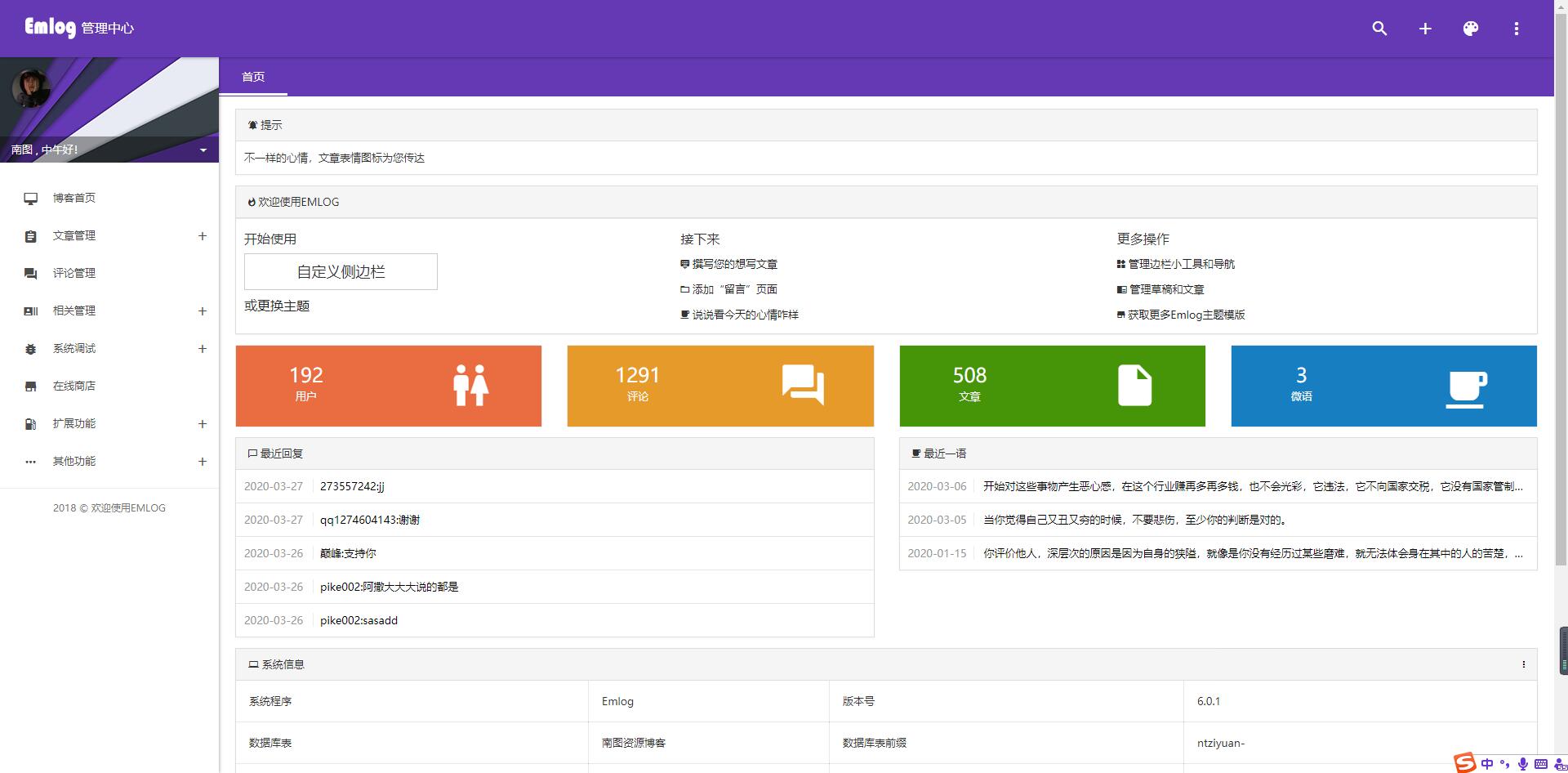1568x773 pixels.
Task: Open 在线商店 from the sidebar
Action: pyautogui.click(x=74, y=386)
